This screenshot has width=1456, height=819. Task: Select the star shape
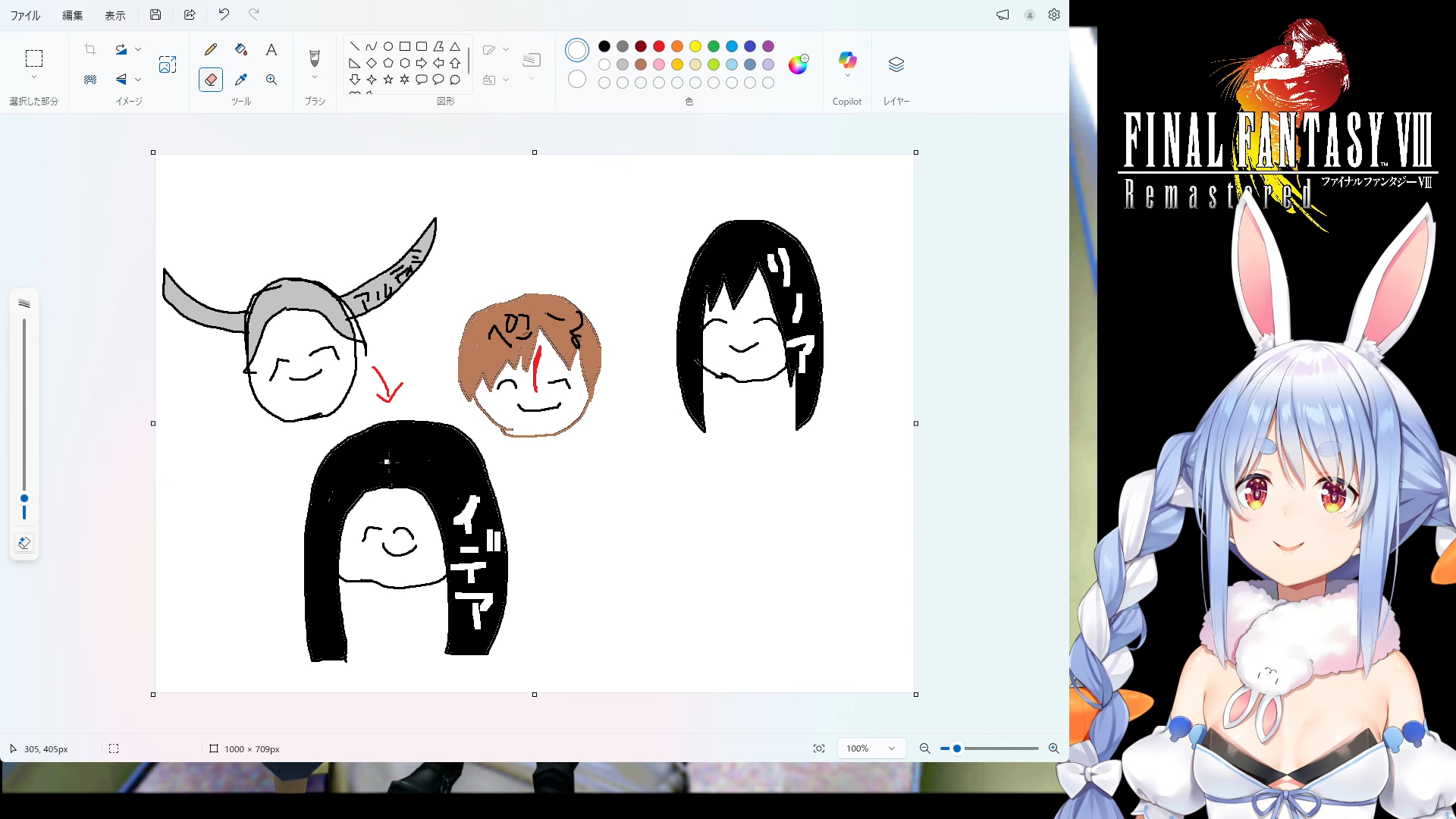pyautogui.click(x=388, y=80)
